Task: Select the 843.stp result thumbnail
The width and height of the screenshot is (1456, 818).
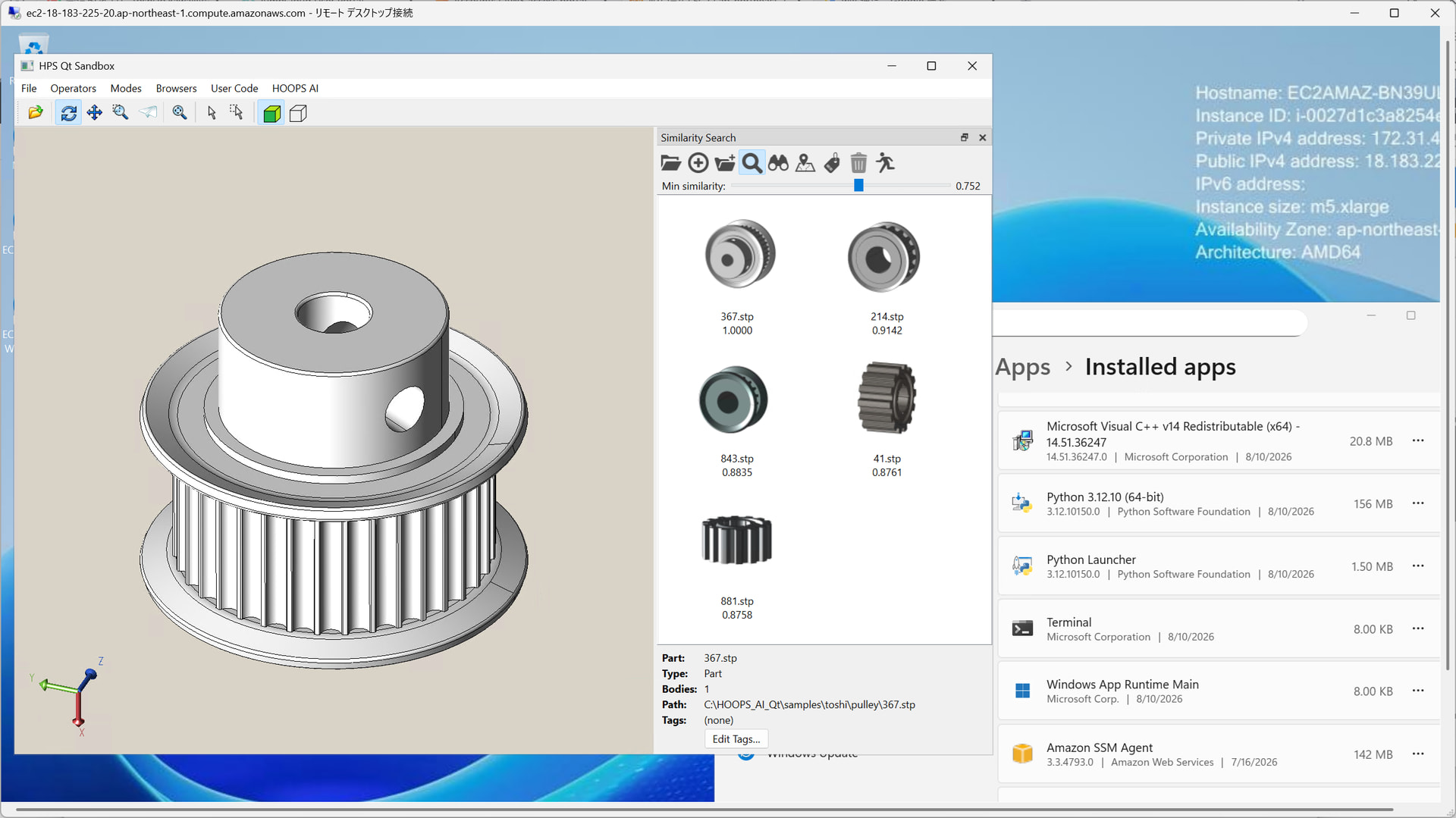Action: click(733, 400)
